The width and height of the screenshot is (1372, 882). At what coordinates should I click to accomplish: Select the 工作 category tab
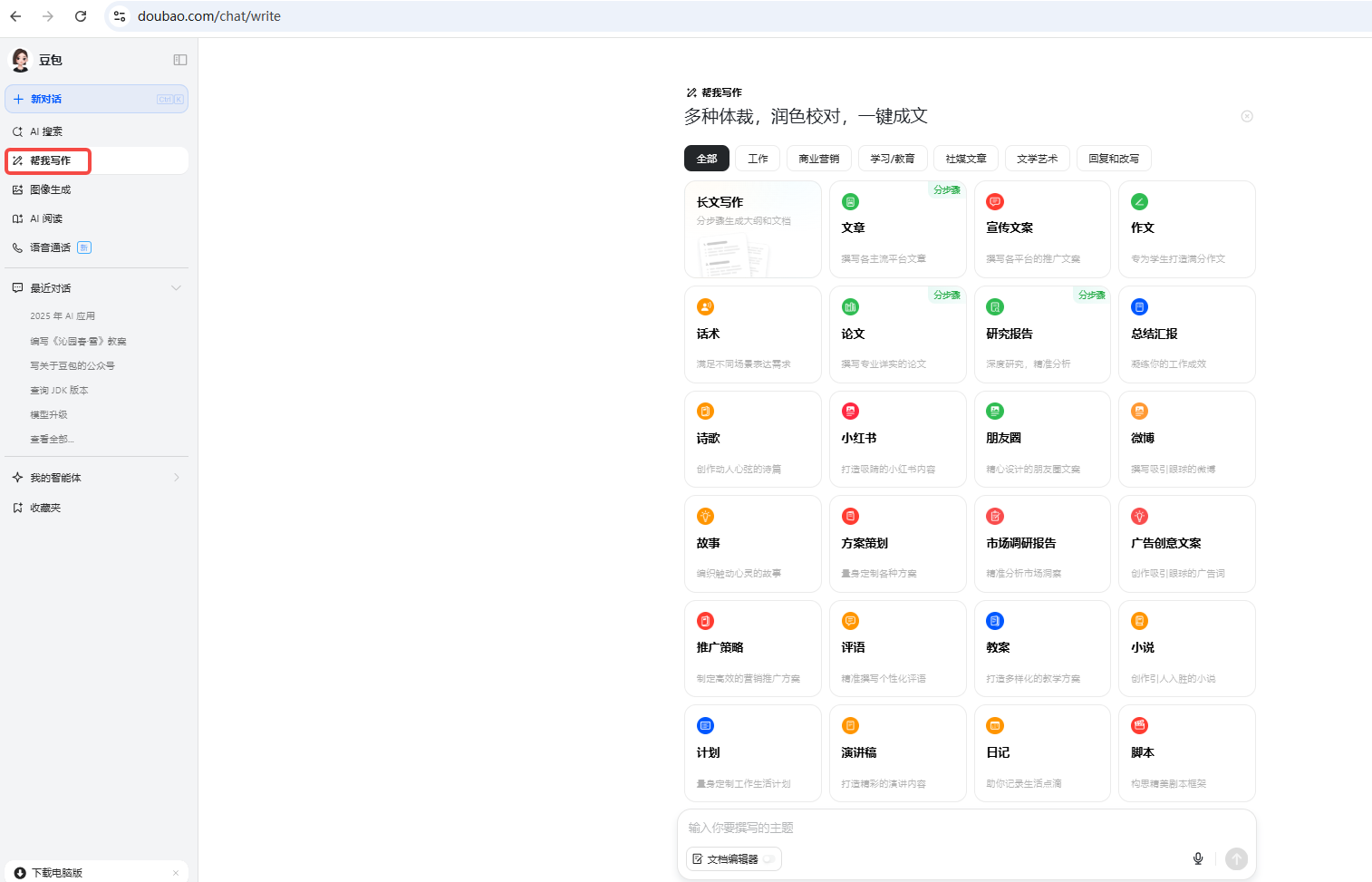pos(758,159)
